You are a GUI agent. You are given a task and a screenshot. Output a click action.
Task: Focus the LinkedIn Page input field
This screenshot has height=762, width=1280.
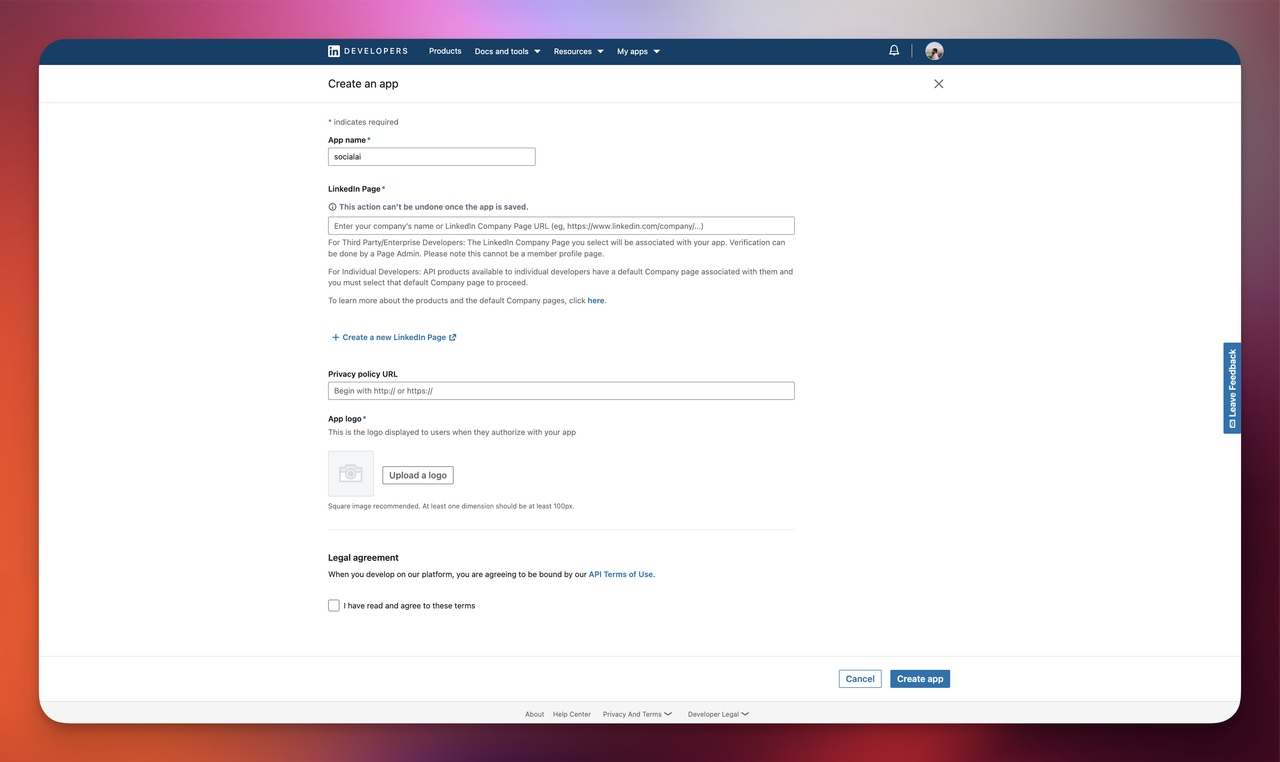click(561, 226)
